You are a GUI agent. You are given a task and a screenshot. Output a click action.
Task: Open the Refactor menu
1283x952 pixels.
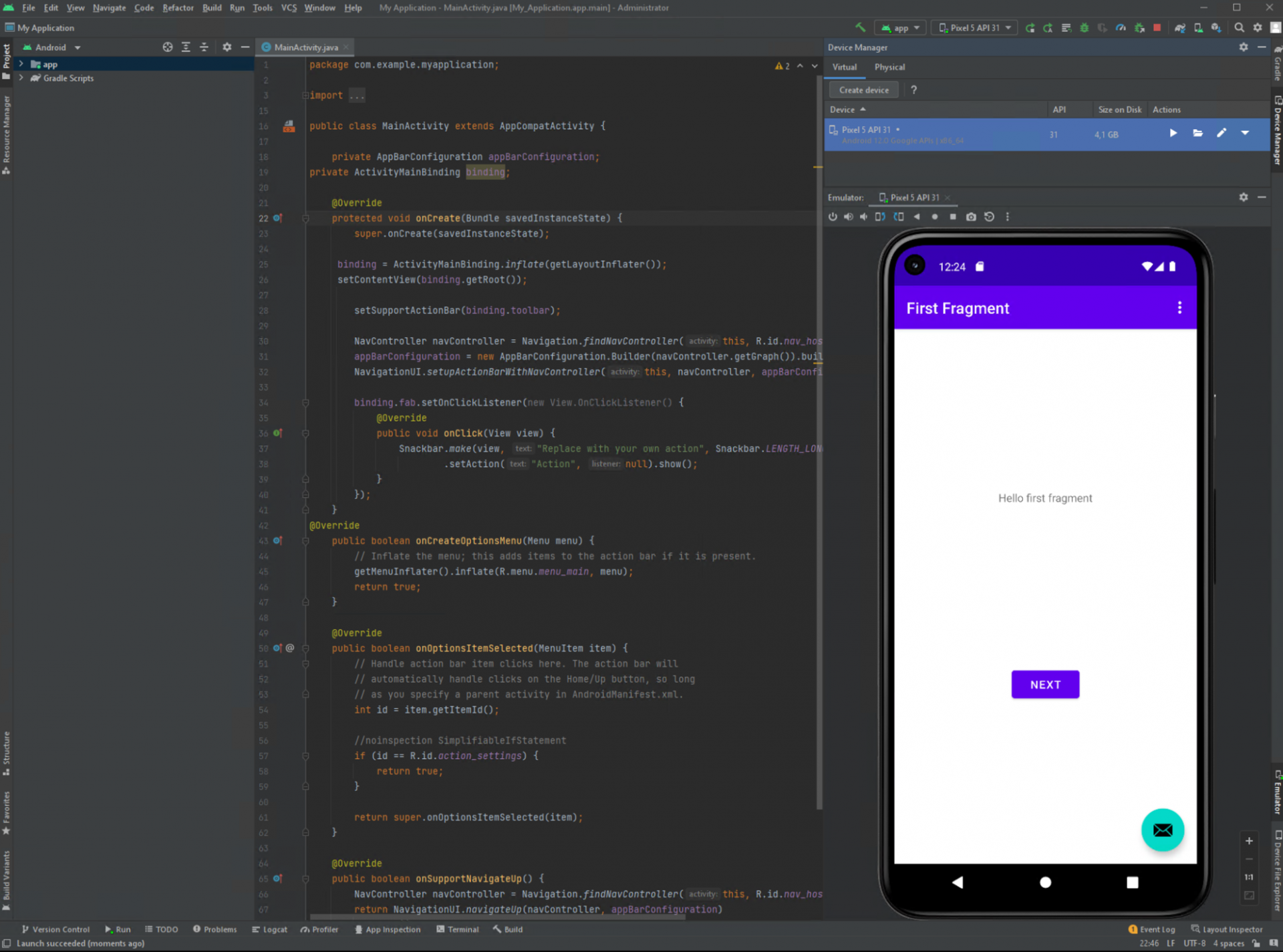coord(178,8)
